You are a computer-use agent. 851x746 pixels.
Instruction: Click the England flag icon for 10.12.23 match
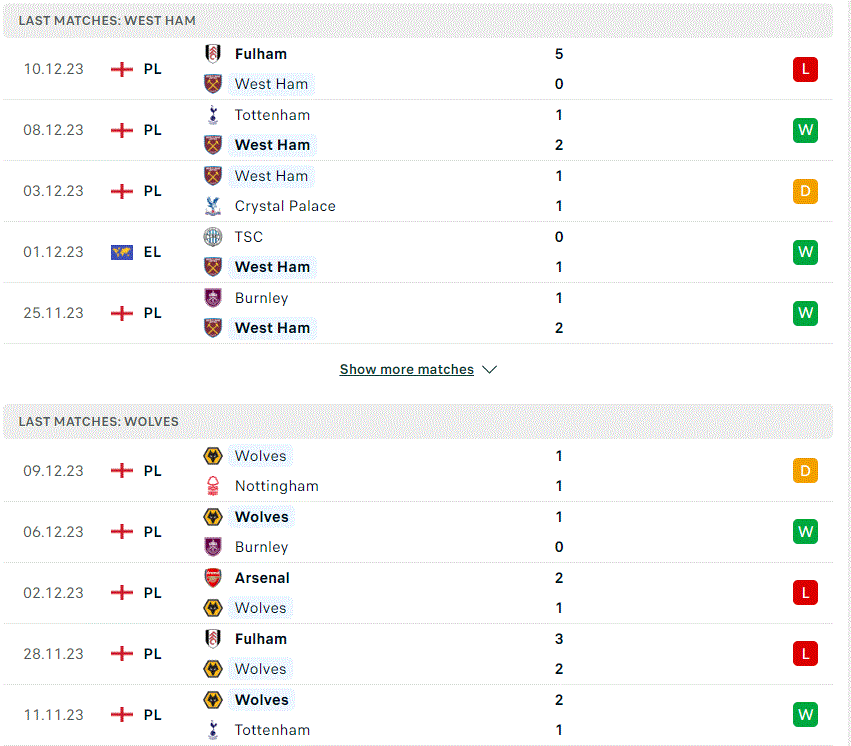click(122, 69)
